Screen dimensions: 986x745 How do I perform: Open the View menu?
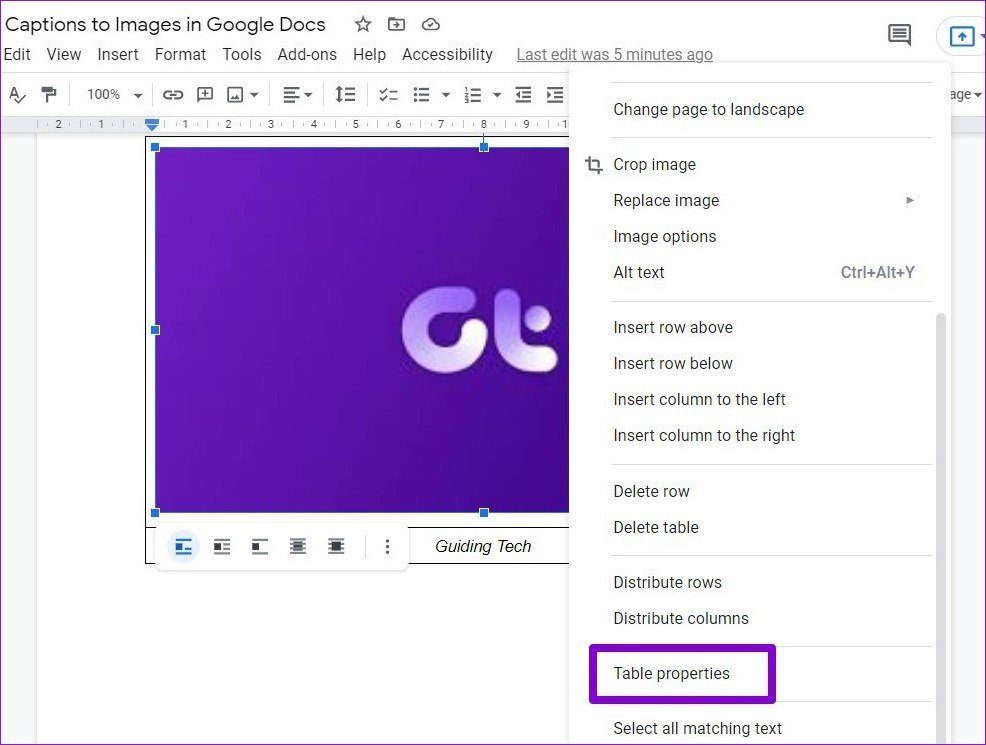pos(64,55)
